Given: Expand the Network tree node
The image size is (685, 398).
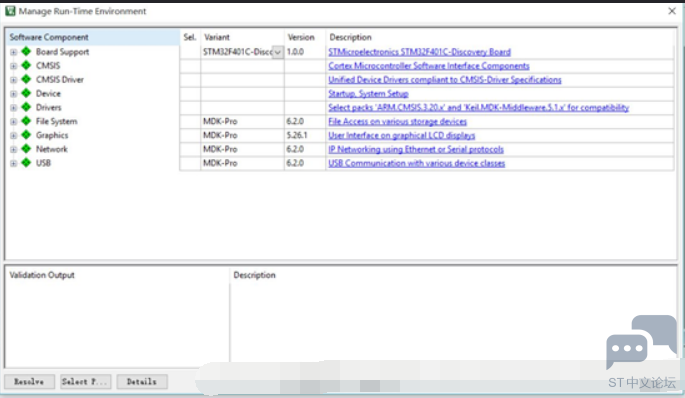Looking at the screenshot, I should point(14,150).
